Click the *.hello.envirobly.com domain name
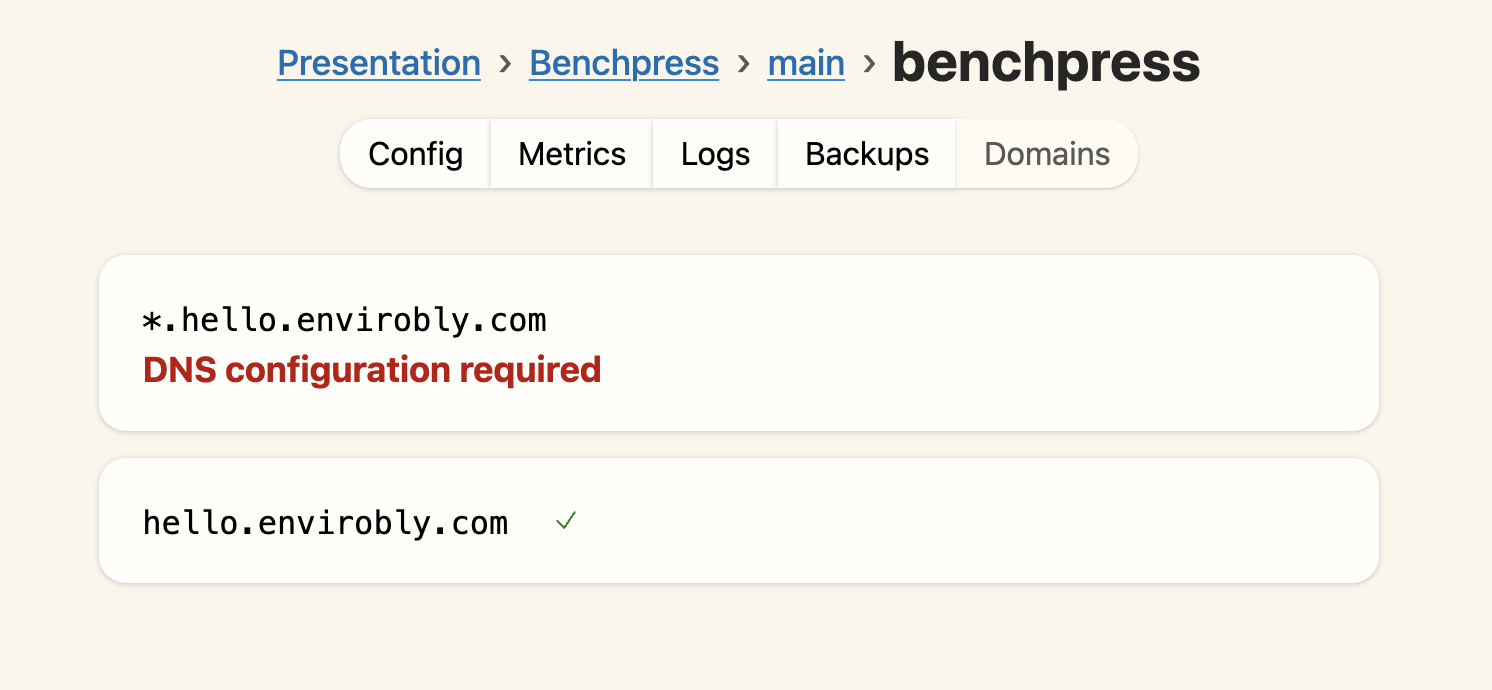1492x690 pixels. pos(345,320)
